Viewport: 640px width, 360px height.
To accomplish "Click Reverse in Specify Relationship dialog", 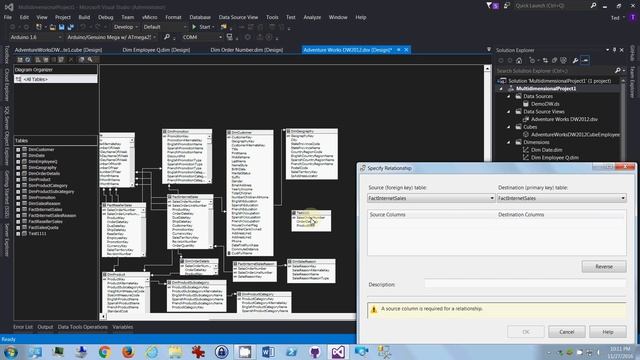I will click(604, 267).
